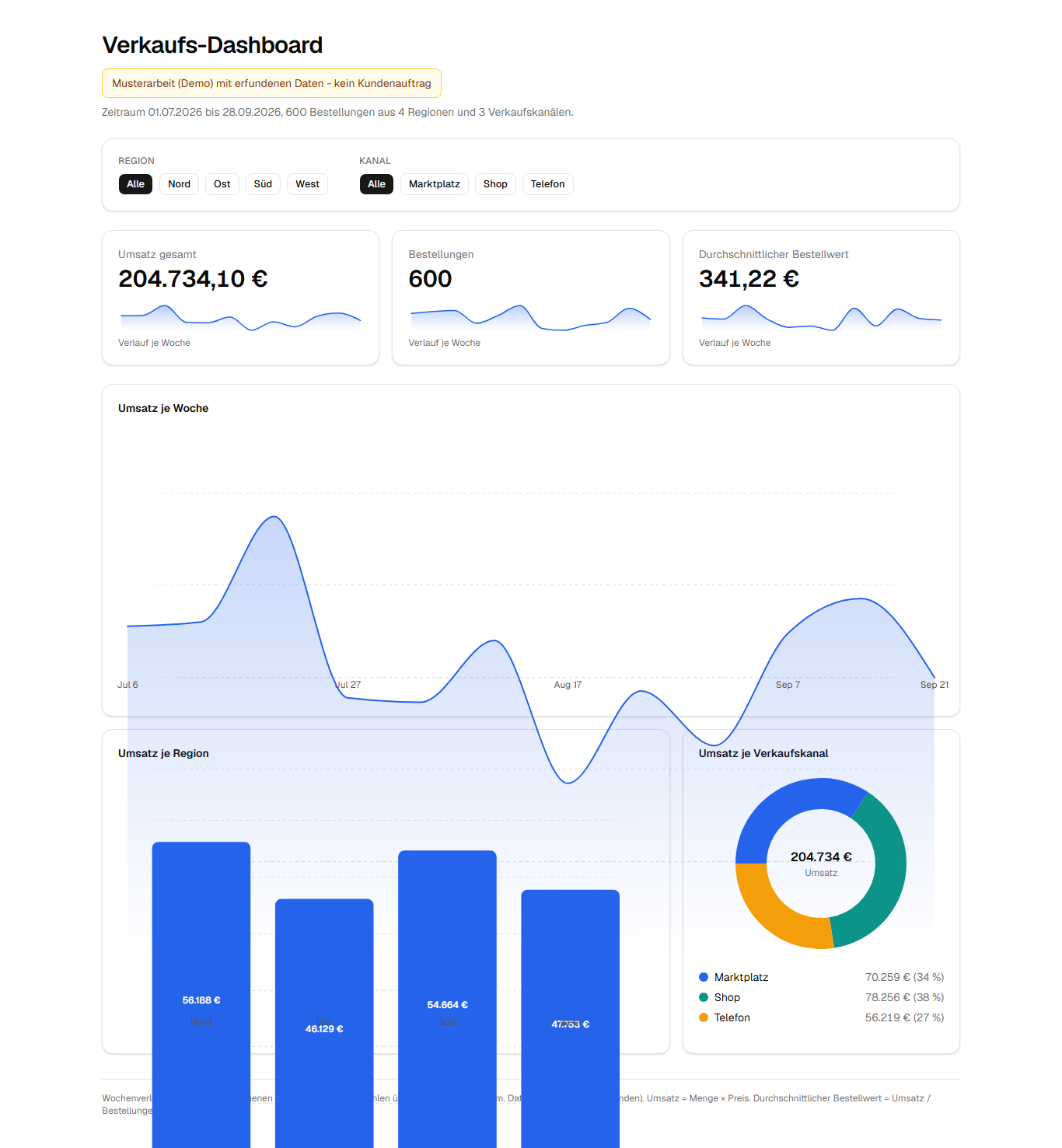Click the donut center total "204.734 €"

click(821, 857)
